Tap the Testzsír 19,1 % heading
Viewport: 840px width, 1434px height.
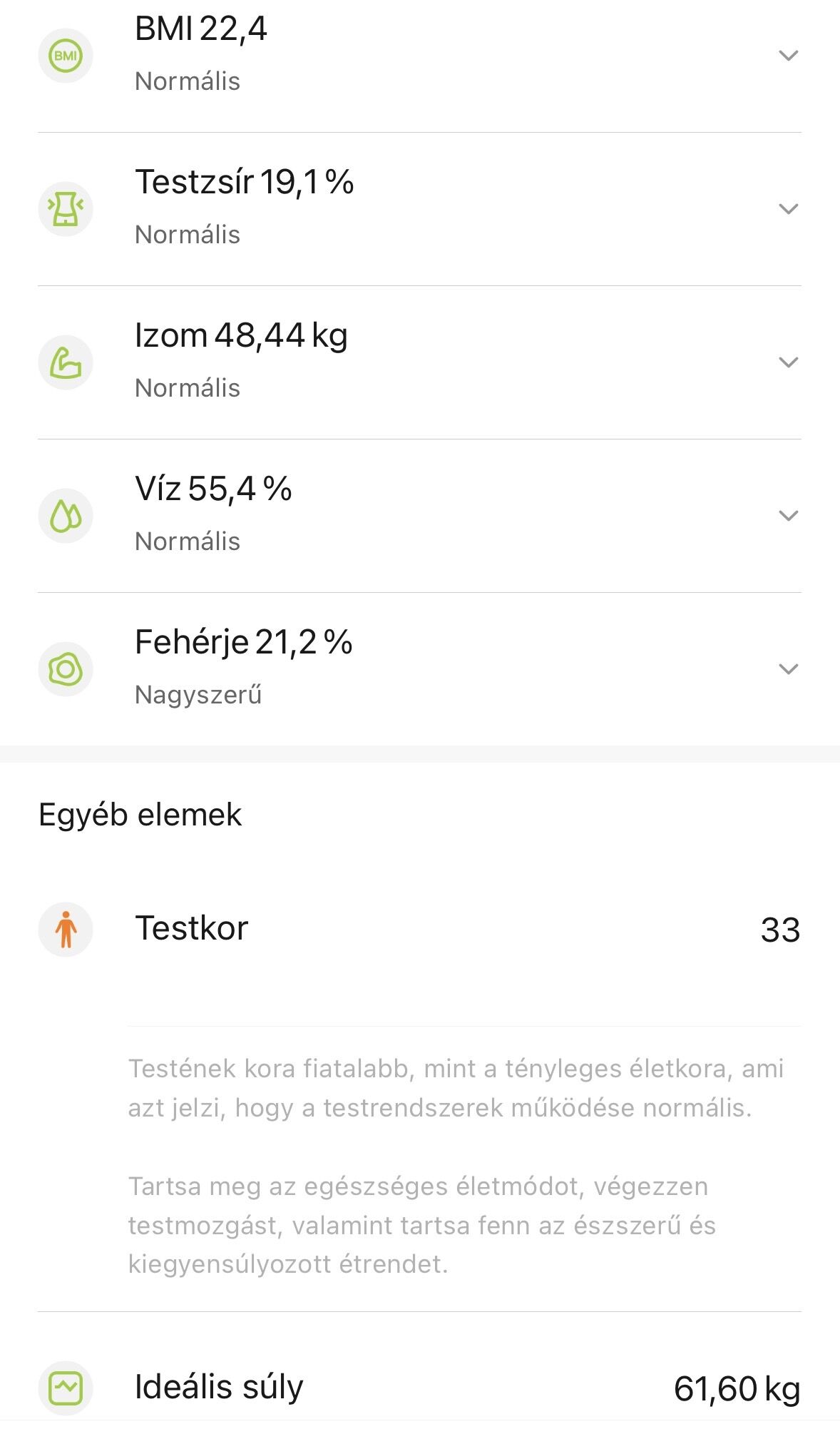244,182
